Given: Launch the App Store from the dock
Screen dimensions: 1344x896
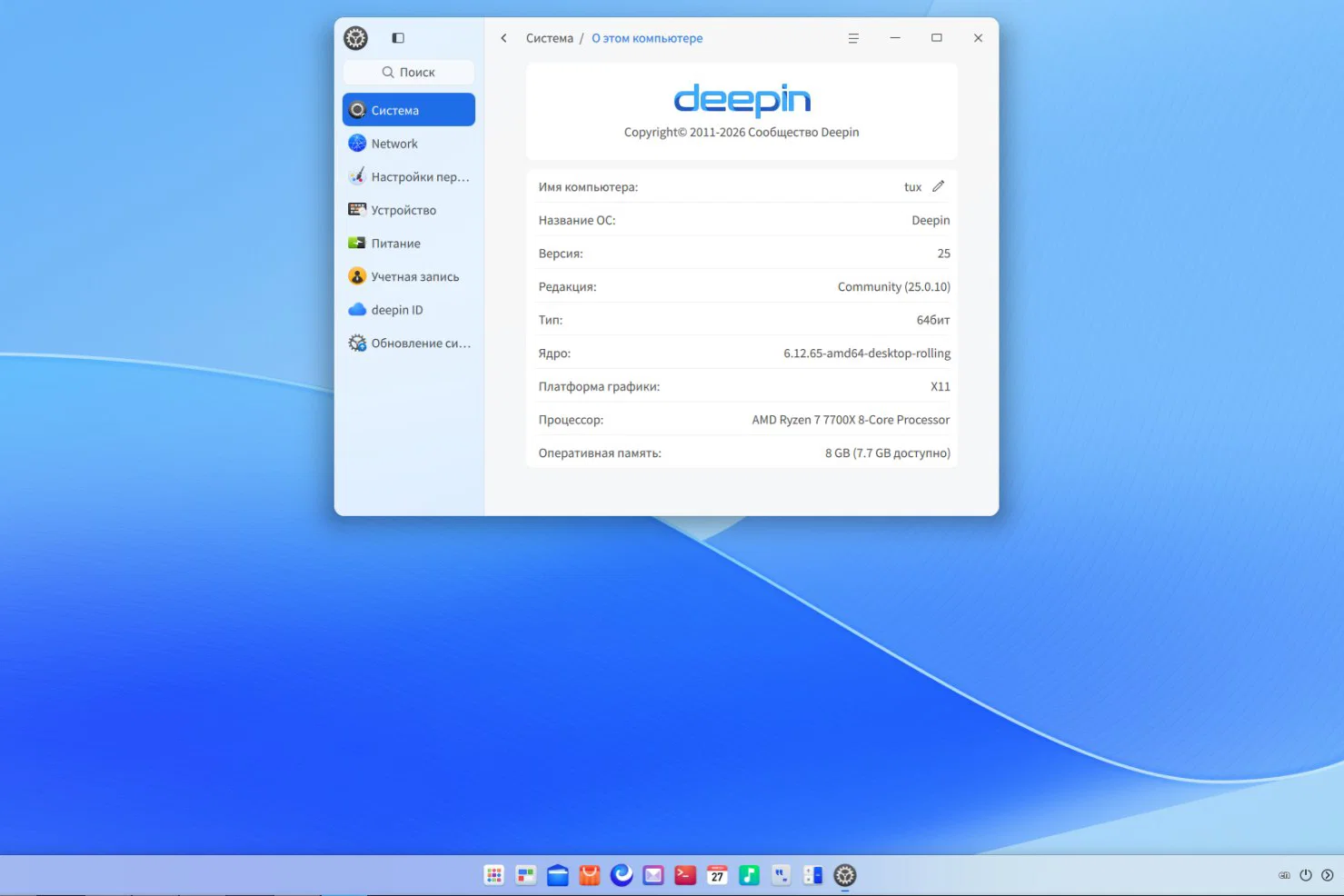Looking at the screenshot, I should 590,874.
